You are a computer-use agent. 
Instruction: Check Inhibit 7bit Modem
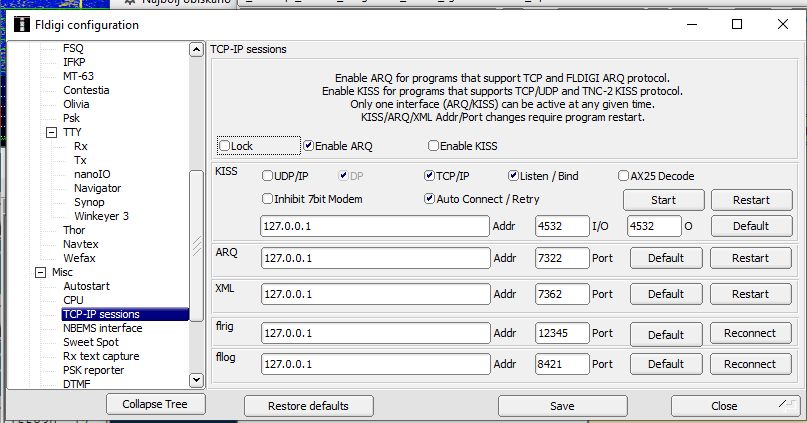click(267, 199)
